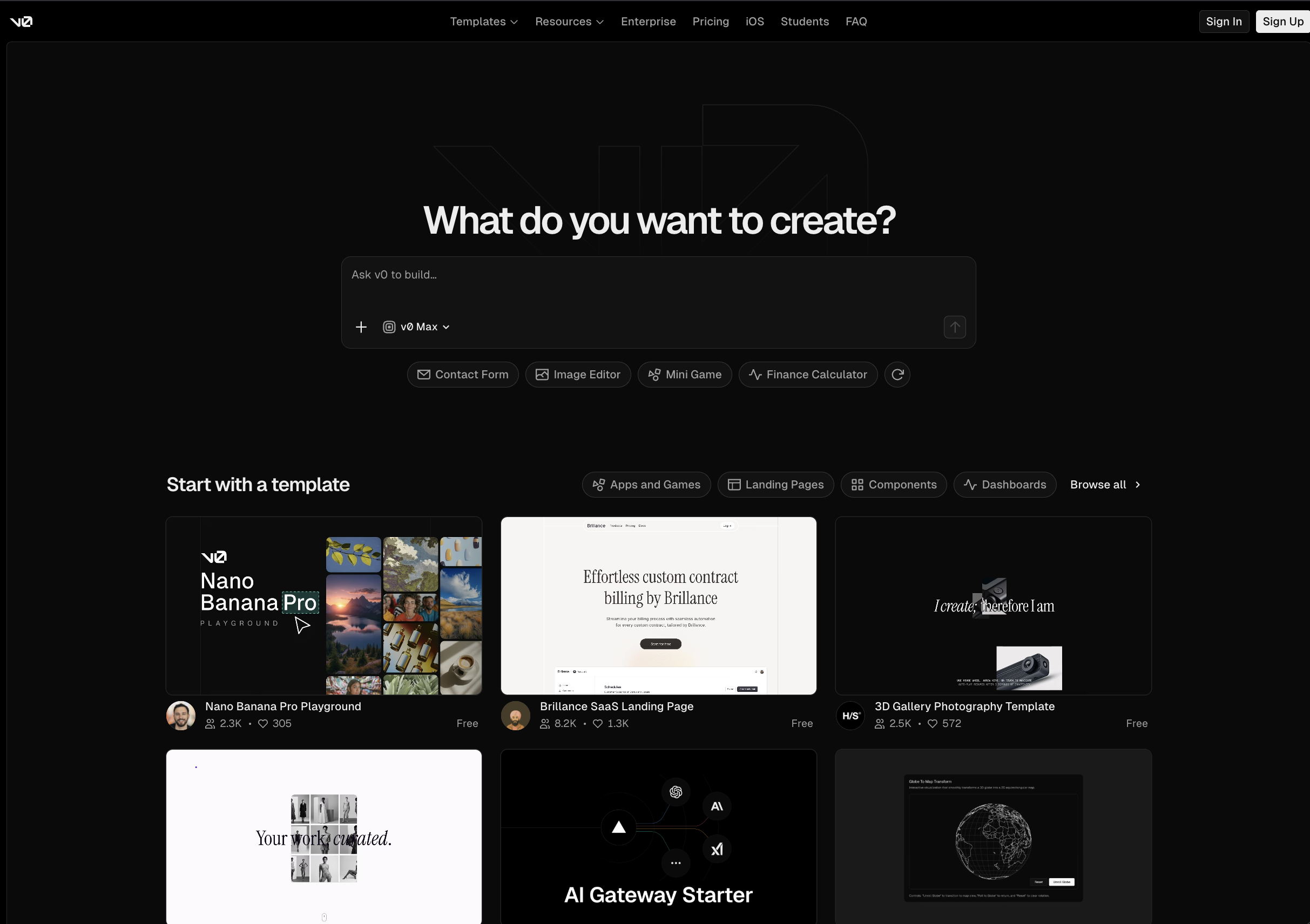Follow the Browse all templates link

click(x=1105, y=484)
